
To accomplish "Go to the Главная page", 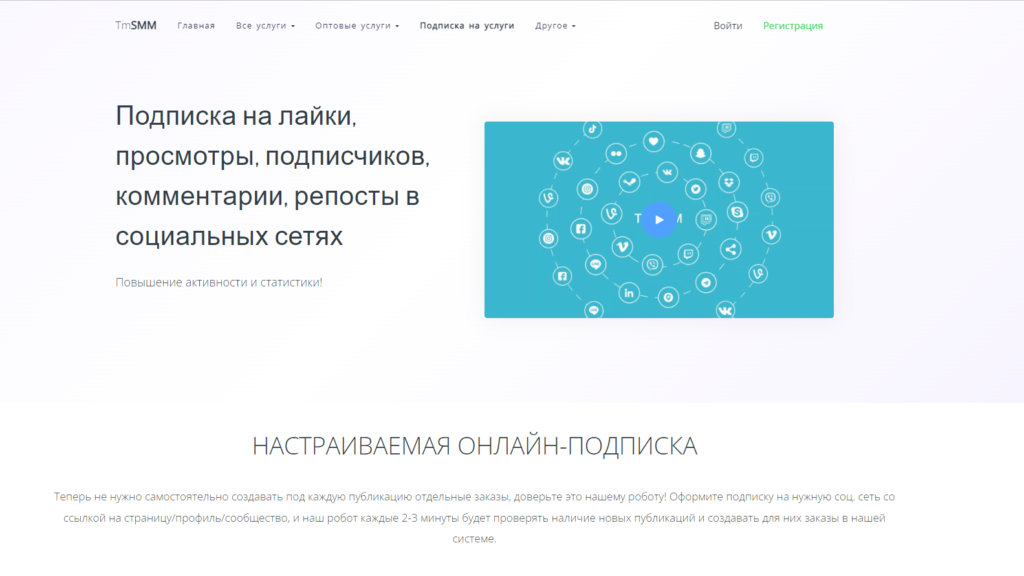I will tap(196, 25).
